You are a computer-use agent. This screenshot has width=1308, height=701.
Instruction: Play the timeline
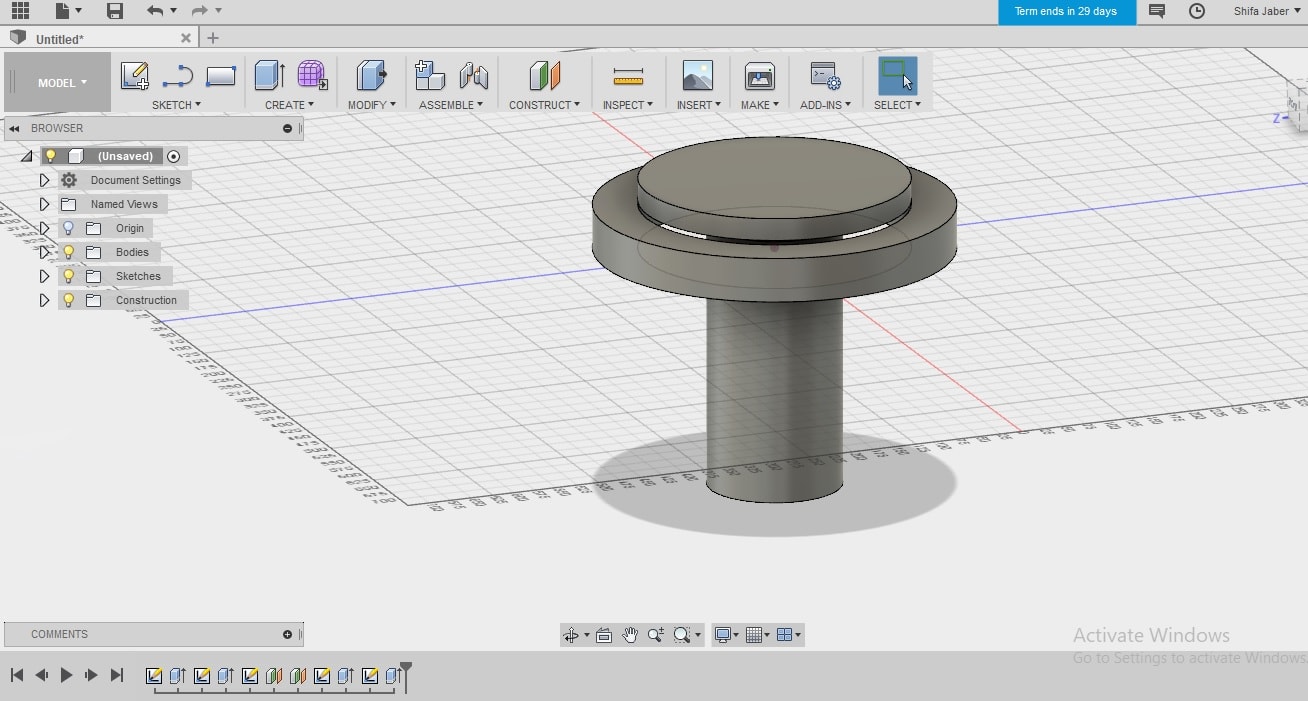pos(66,675)
